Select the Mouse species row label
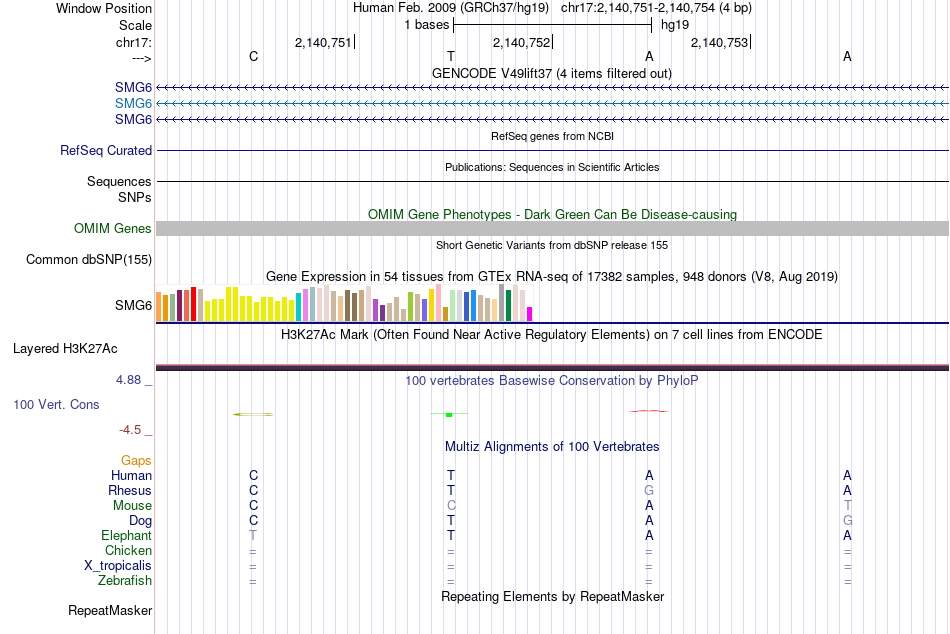The height and width of the screenshot is (634, 950). 132,506
